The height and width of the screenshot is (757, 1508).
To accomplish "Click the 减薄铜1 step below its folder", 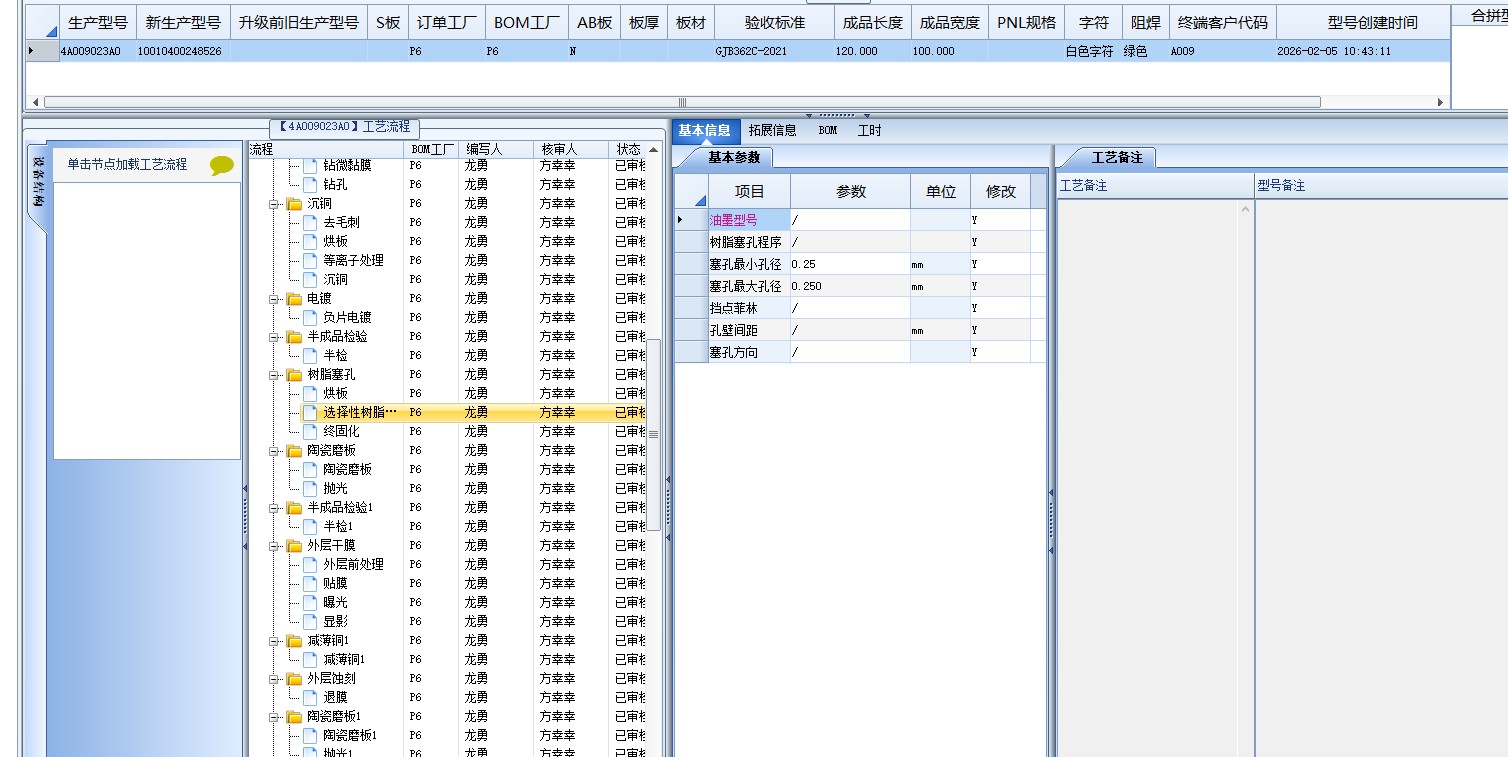I will point(344,660).
